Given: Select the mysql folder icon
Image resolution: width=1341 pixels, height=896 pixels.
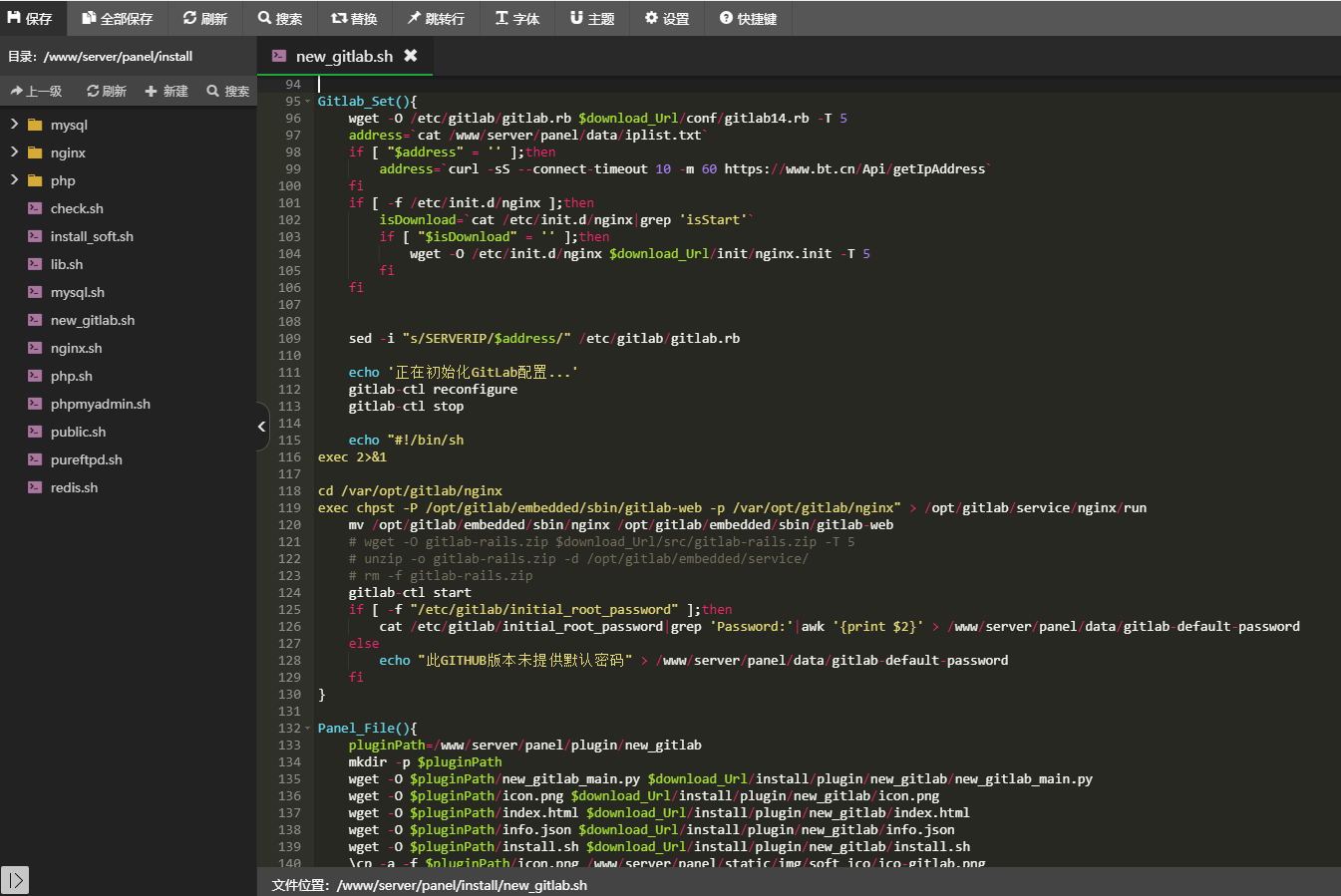Looking at the screenshot, I should [x=35, y=125].
